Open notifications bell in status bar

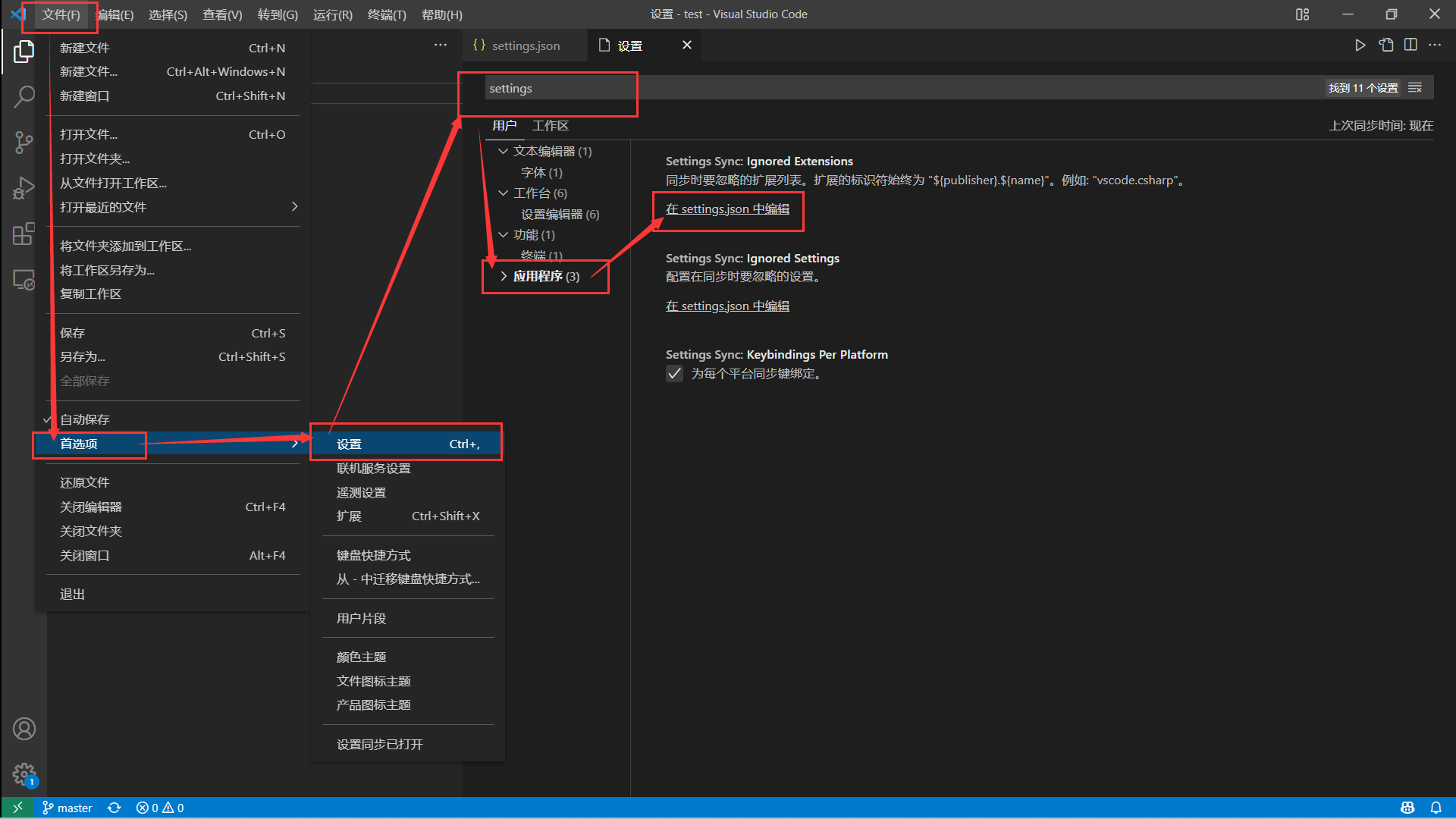pyautogui.click(x=1436, y=808)
